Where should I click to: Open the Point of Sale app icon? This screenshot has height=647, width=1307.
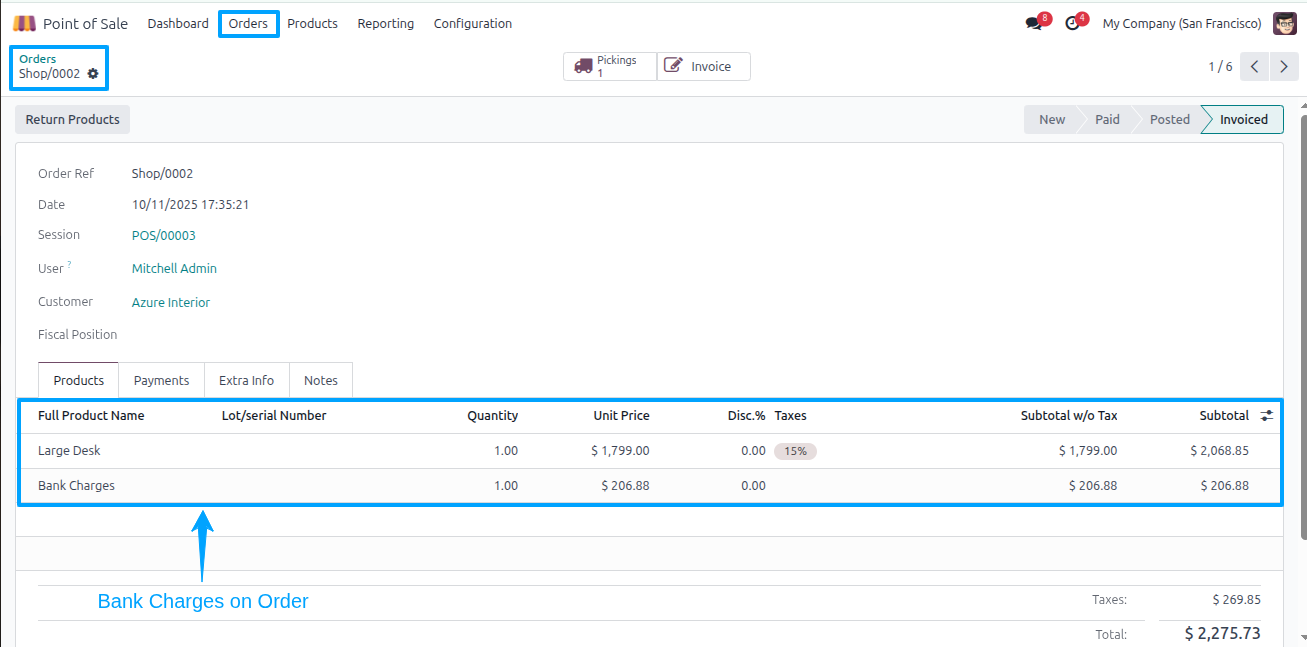24,23
